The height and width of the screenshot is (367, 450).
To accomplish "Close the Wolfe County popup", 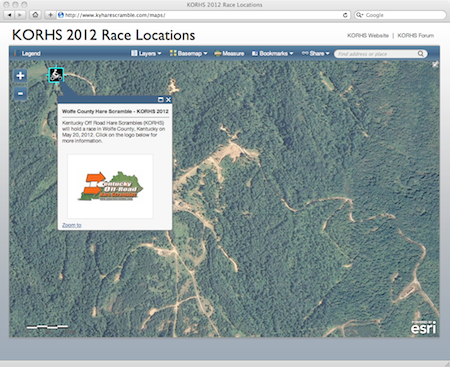I will click(168, 99).
